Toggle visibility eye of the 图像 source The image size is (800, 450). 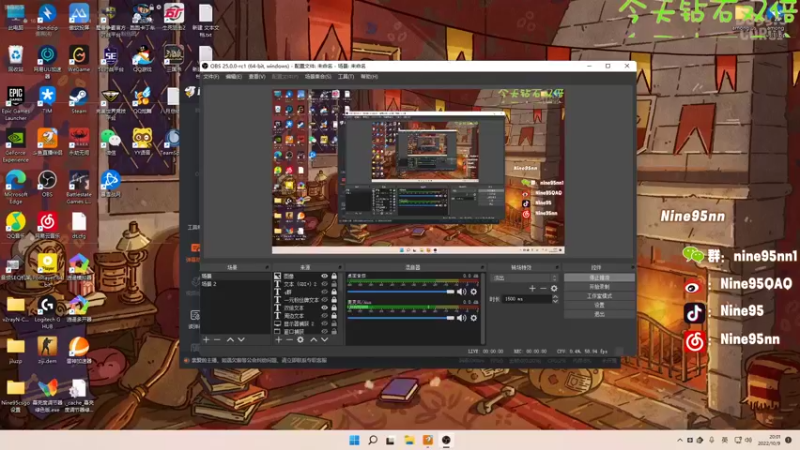click(x=324, y=276)
